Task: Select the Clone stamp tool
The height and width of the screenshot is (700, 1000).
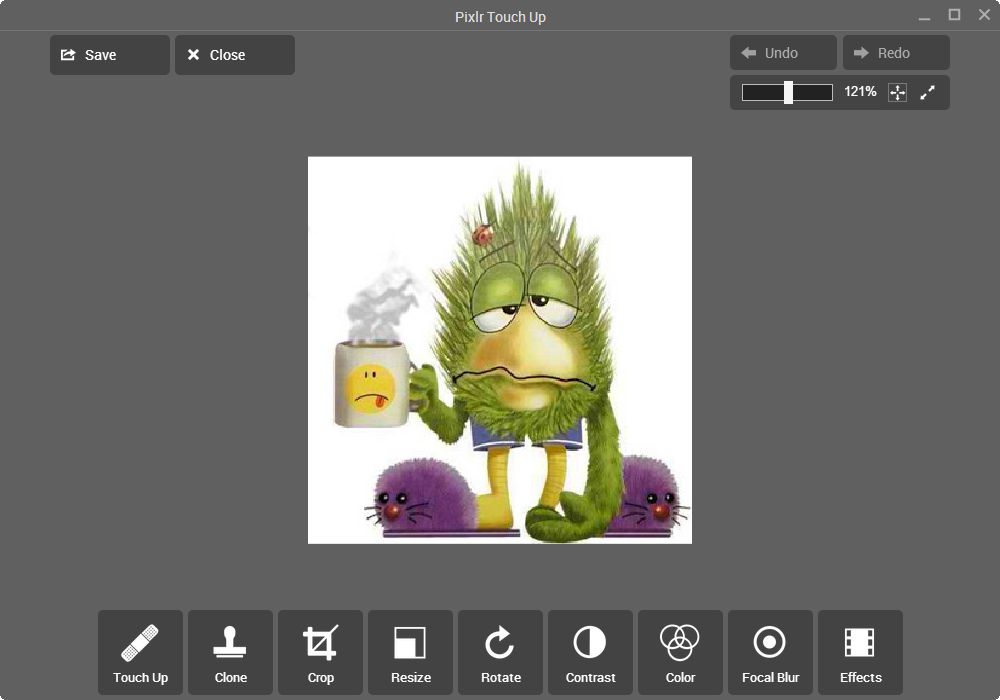Action: click(x=230, y=652)
